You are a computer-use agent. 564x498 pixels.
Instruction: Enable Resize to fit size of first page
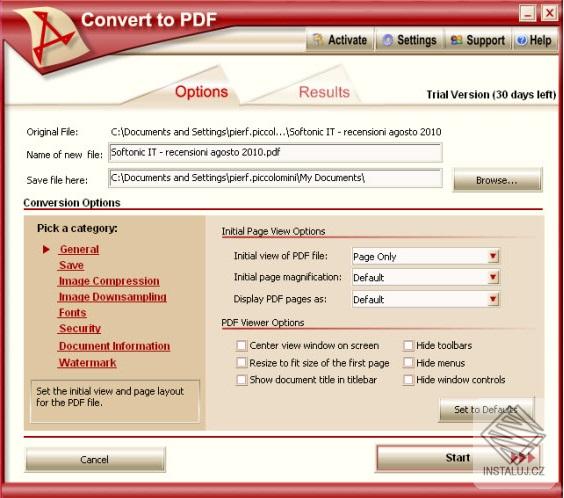click(x=241, y=362)
